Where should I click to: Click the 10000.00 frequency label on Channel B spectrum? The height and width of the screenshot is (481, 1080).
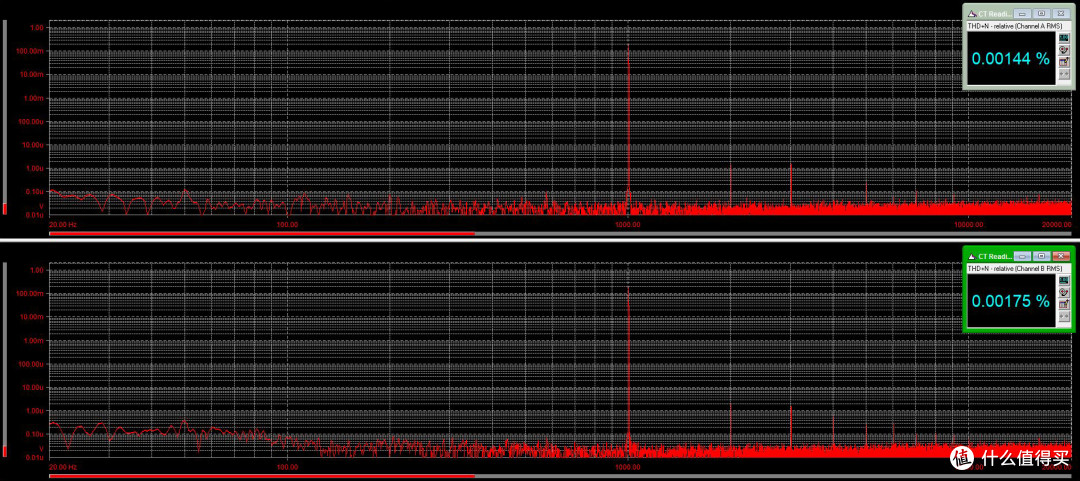(968, 467)
